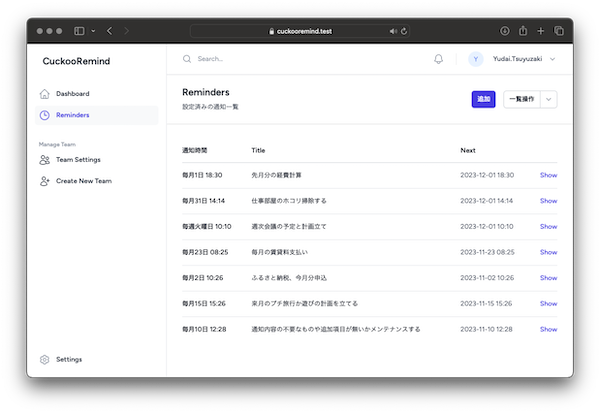The height and width of the screenshot is (413, 600).
Task: Expand the Yudai.Tsuyuzaki user menu
Action: coord(552,59)
